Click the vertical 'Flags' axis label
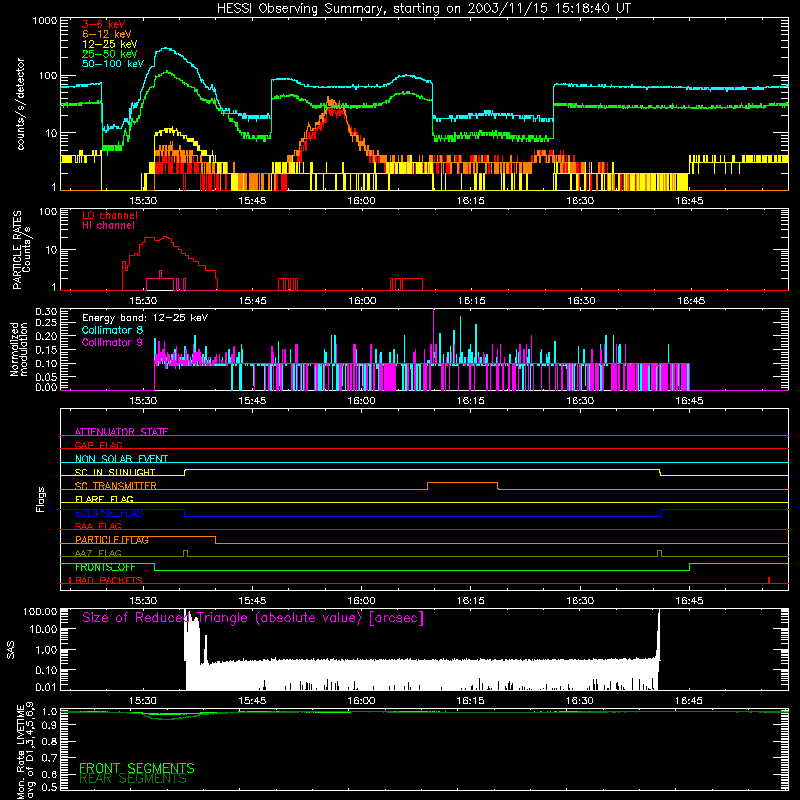 point(41,499)
